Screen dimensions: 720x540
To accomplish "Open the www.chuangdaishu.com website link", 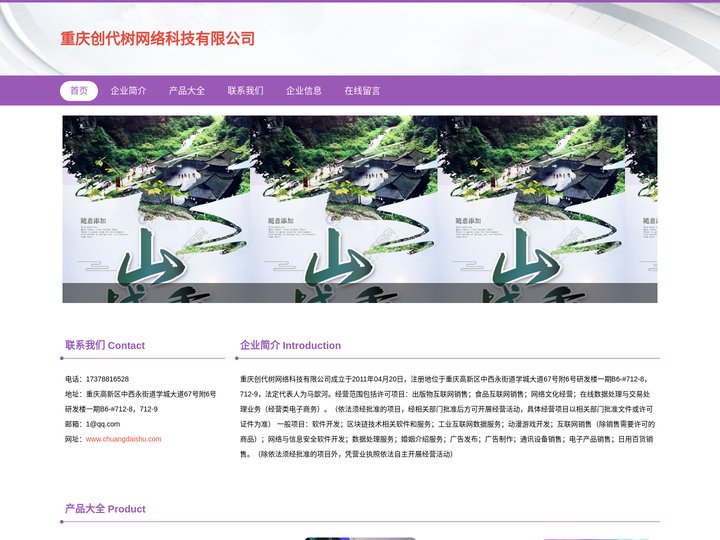I will (x=124, y=439).
